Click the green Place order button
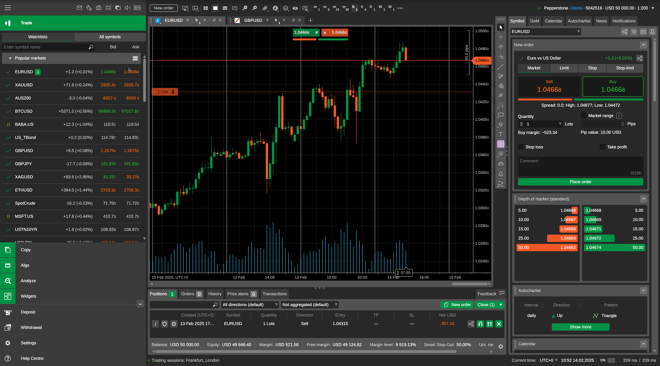 pyautogui.click(x=580, y=182)
